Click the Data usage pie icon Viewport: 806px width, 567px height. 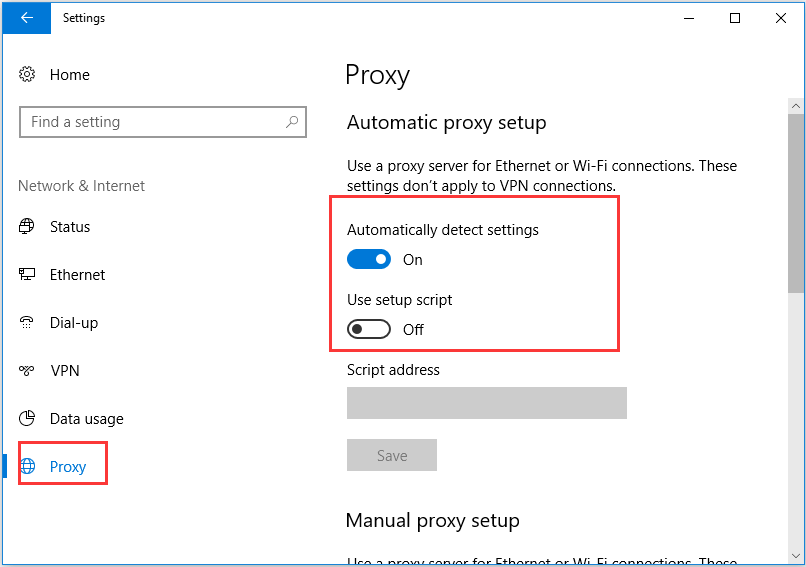[x=27, y=418]
